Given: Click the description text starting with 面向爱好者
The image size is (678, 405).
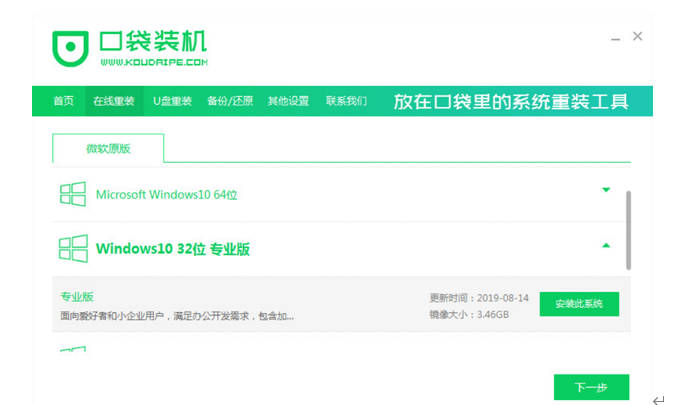Looking at the screenshot, I should point(177,316).
